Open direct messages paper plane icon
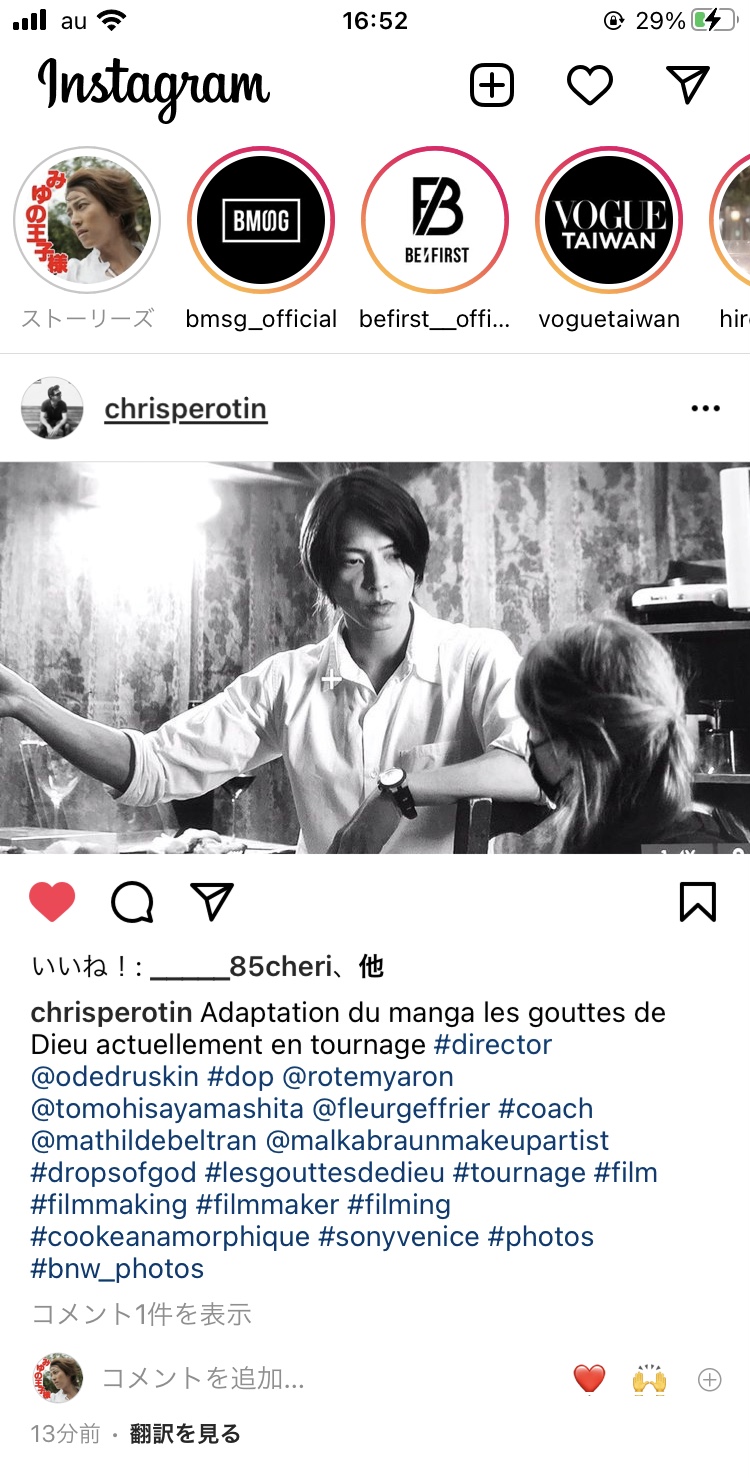 [688, 85]
